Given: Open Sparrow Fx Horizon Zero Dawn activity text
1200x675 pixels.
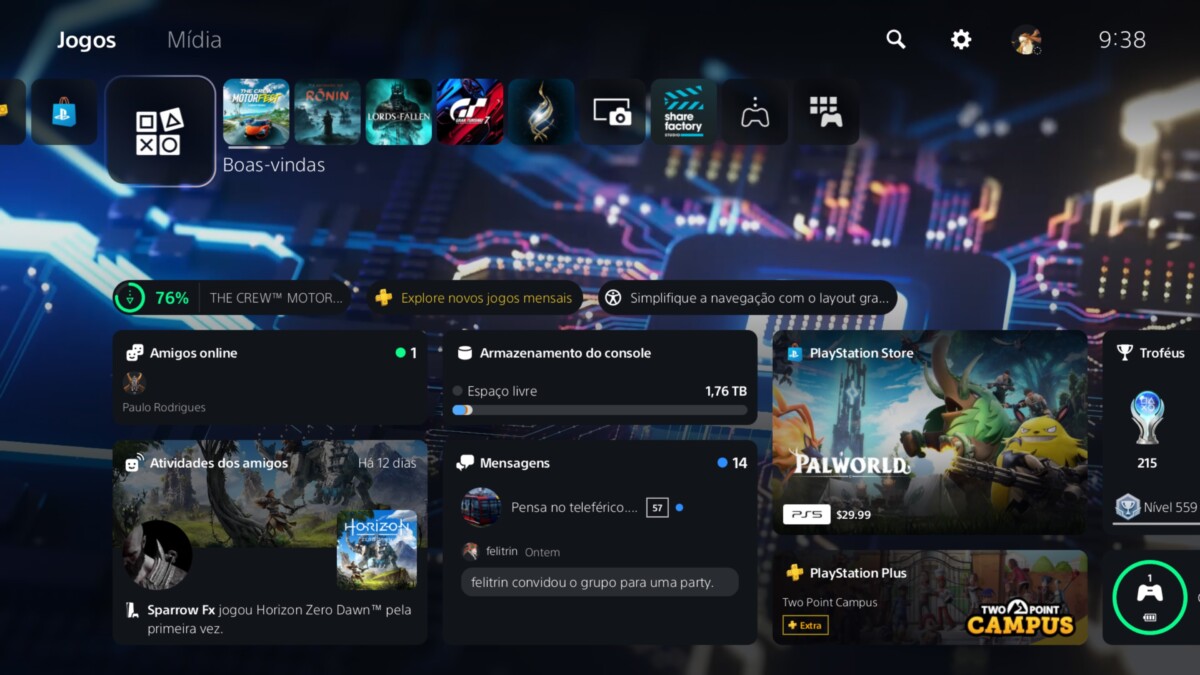Looking at the screenshot, I should [279, 619].
